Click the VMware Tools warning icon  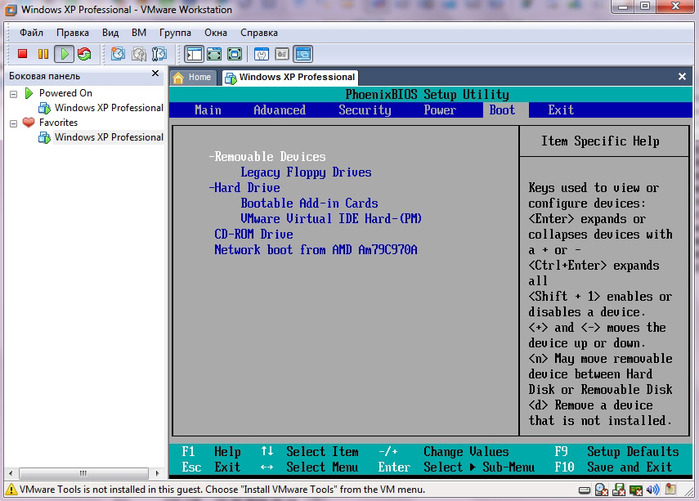tap(11, 489)
